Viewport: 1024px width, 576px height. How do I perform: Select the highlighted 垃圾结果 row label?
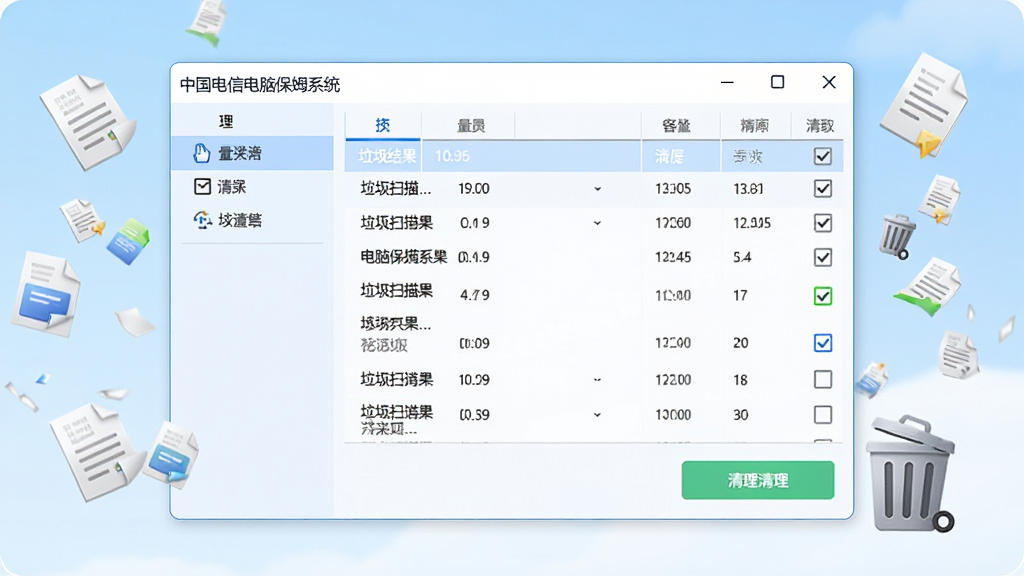387,156
